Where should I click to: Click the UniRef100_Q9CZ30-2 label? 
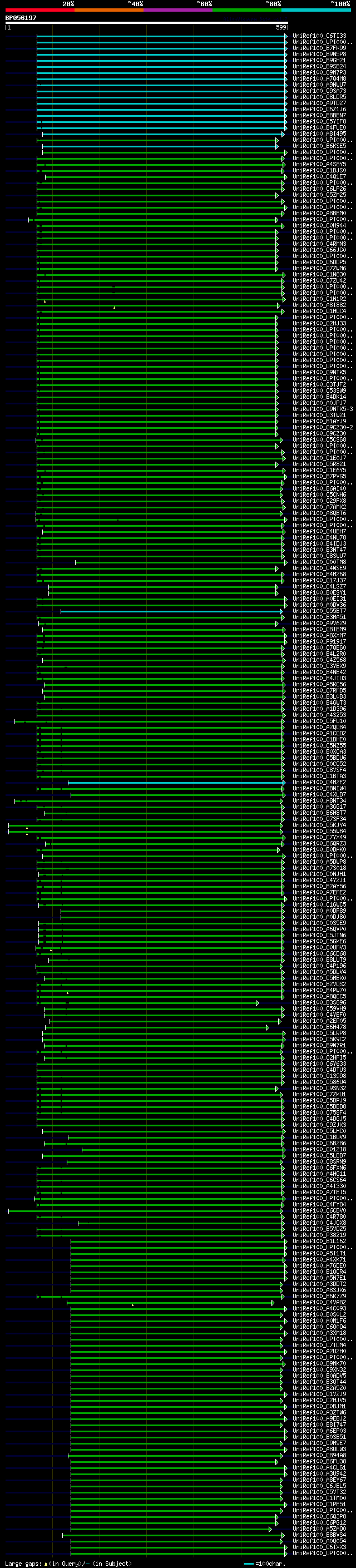point(323,427)
